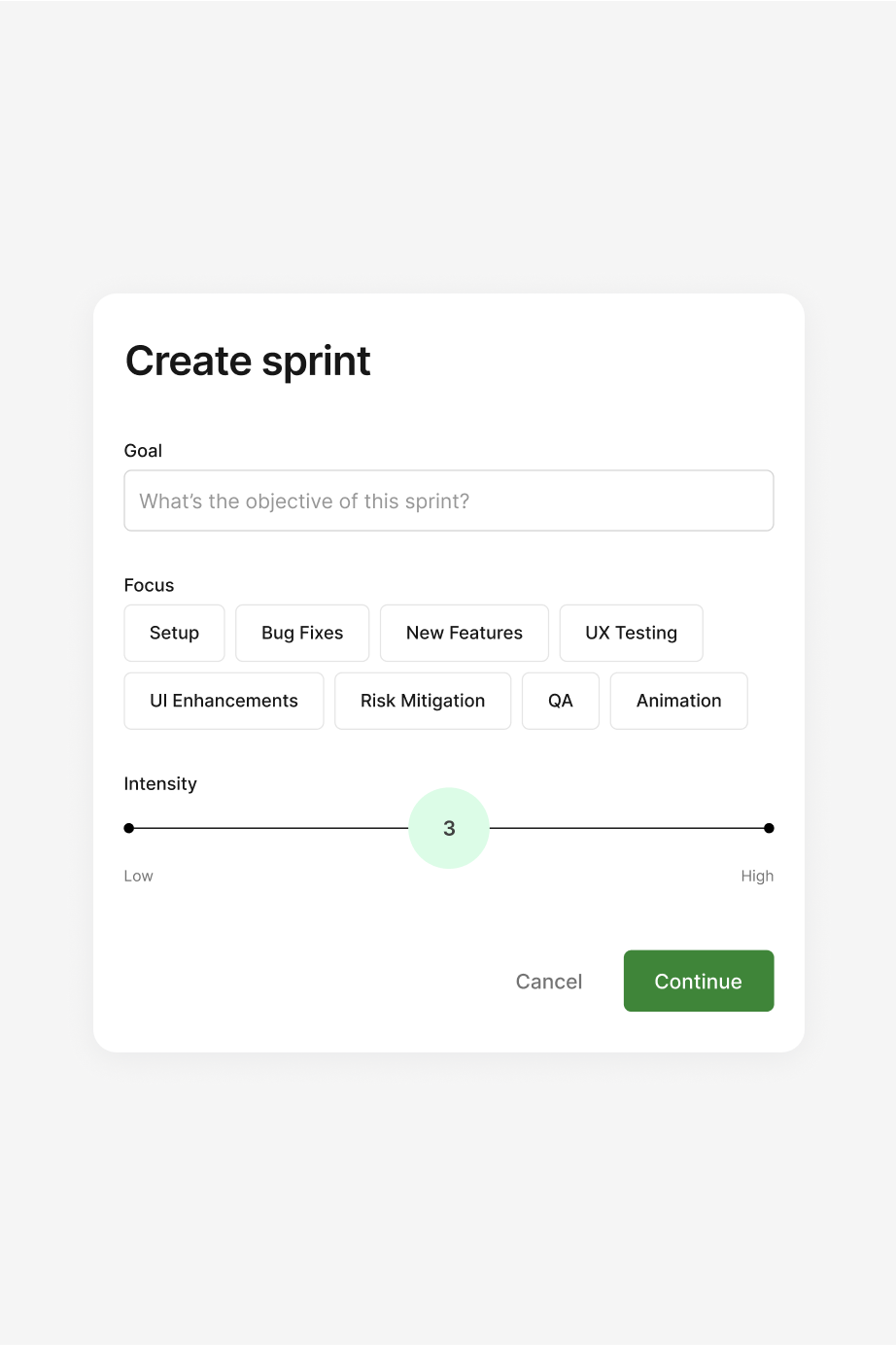Pick the QA focus chip
This screenshot has width=896, height=1345.
pyautogui.click(x=560, y=701)
